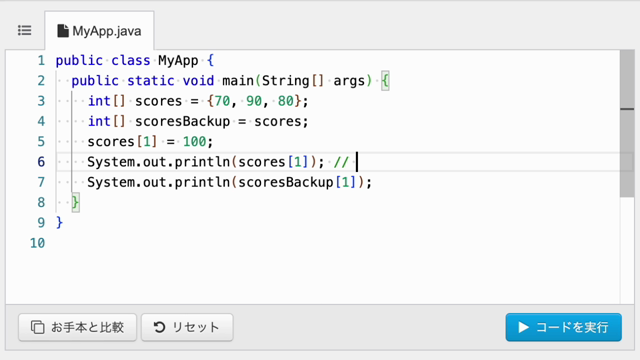The image size is (640, 360).
Task: Reset the code with リセット button
Action: tap(187, 327)
